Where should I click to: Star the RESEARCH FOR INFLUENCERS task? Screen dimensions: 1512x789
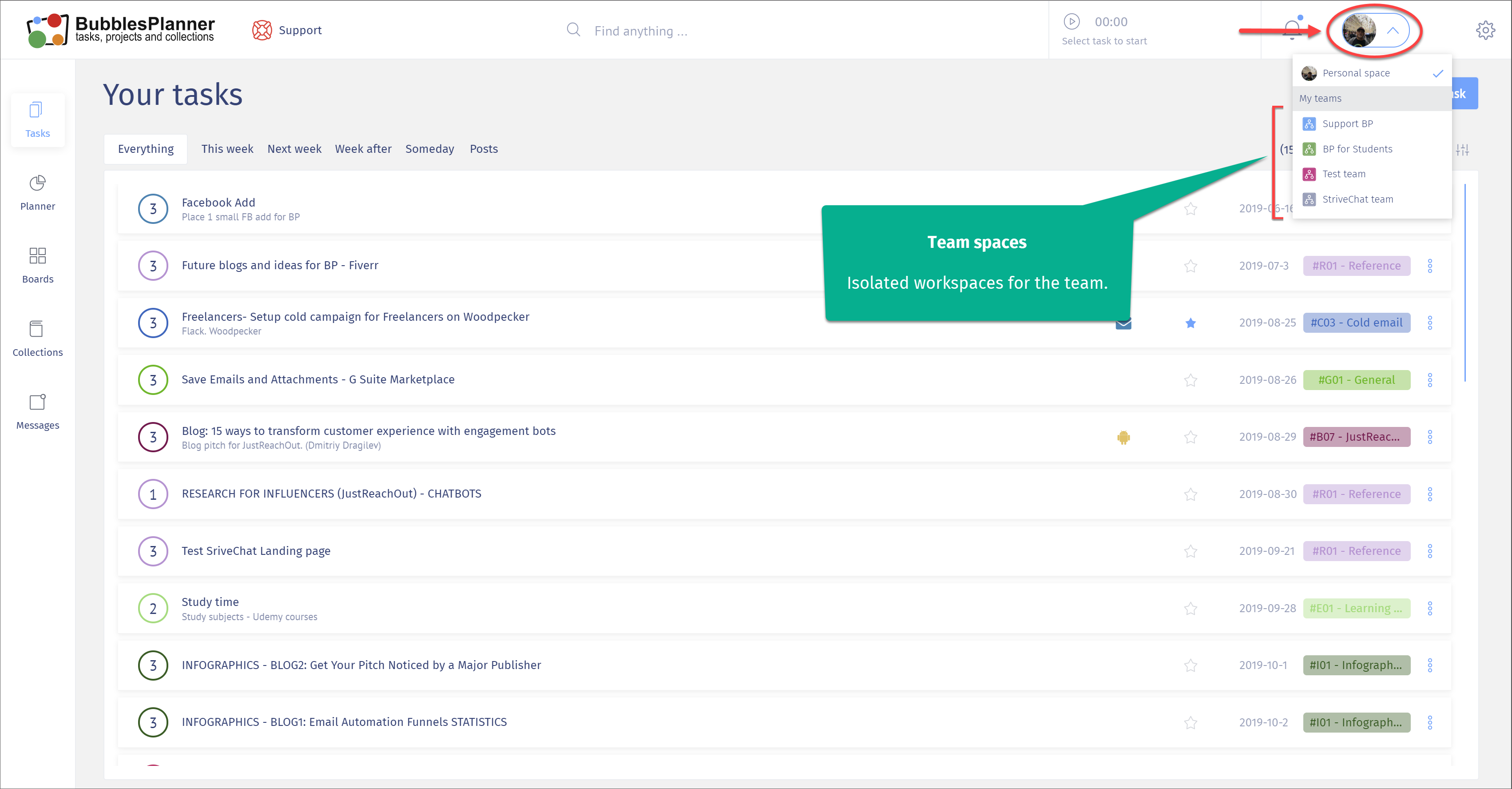[1191, 494]
